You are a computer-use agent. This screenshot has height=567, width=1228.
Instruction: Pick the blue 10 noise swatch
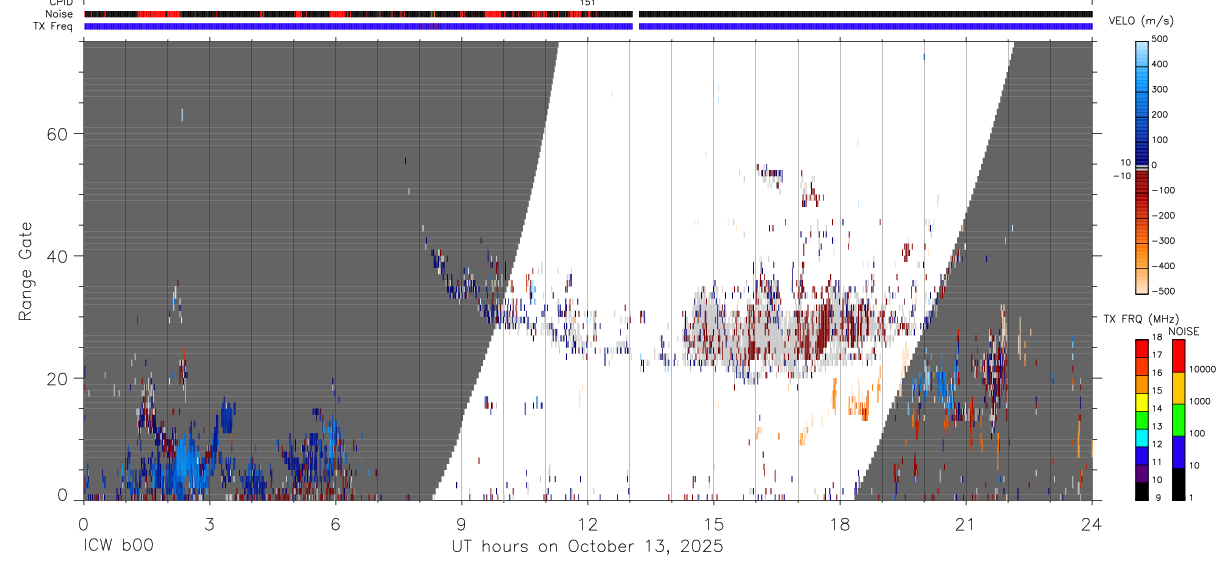tap(1178, 452)
